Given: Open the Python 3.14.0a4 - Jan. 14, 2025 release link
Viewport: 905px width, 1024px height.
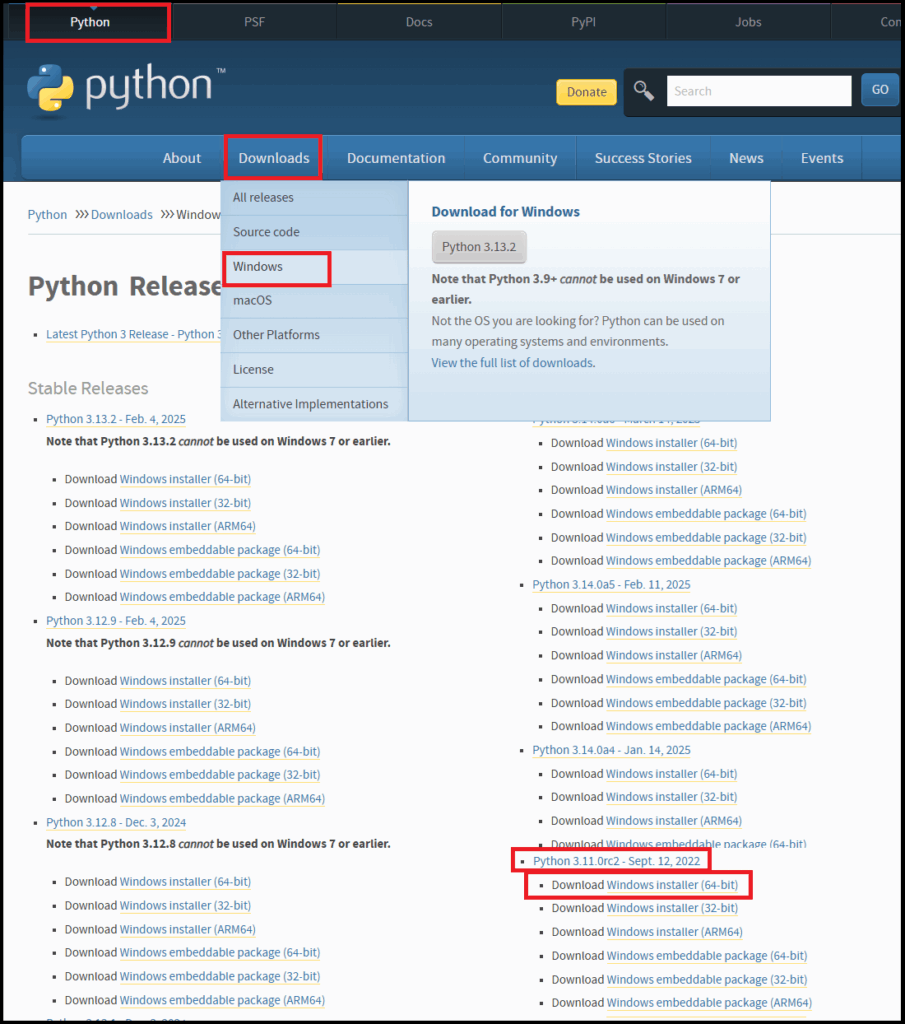Looking at the screenshot, I should tap(611, 750).
